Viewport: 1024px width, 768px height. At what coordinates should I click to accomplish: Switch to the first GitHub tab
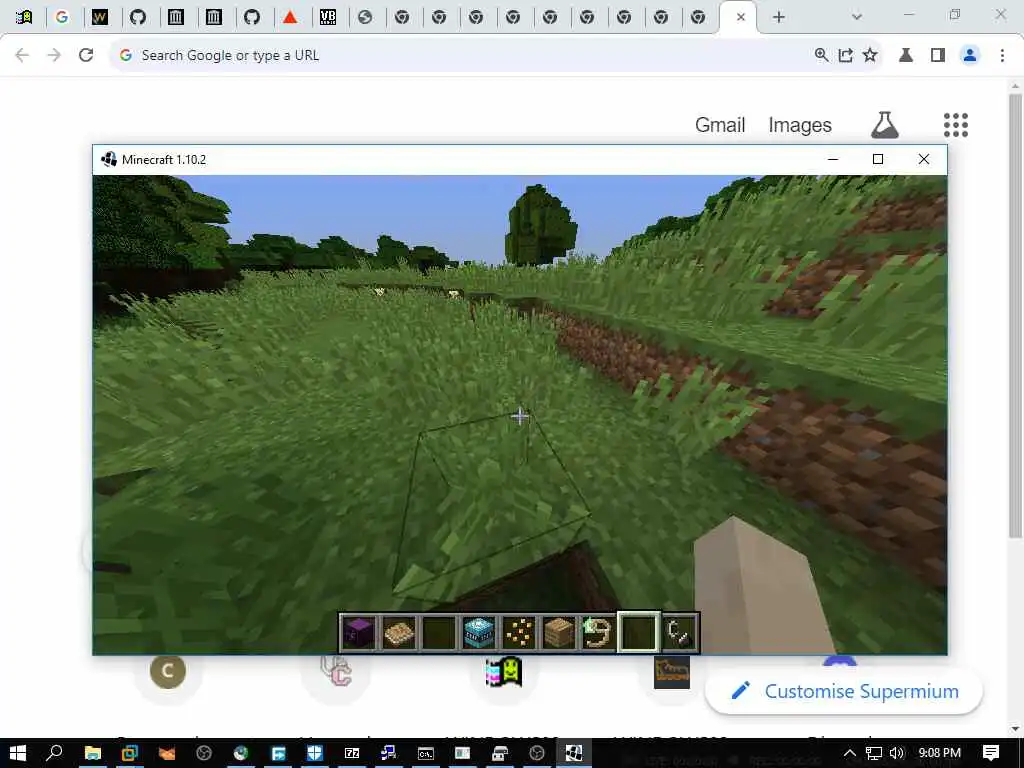pos(138,17)
